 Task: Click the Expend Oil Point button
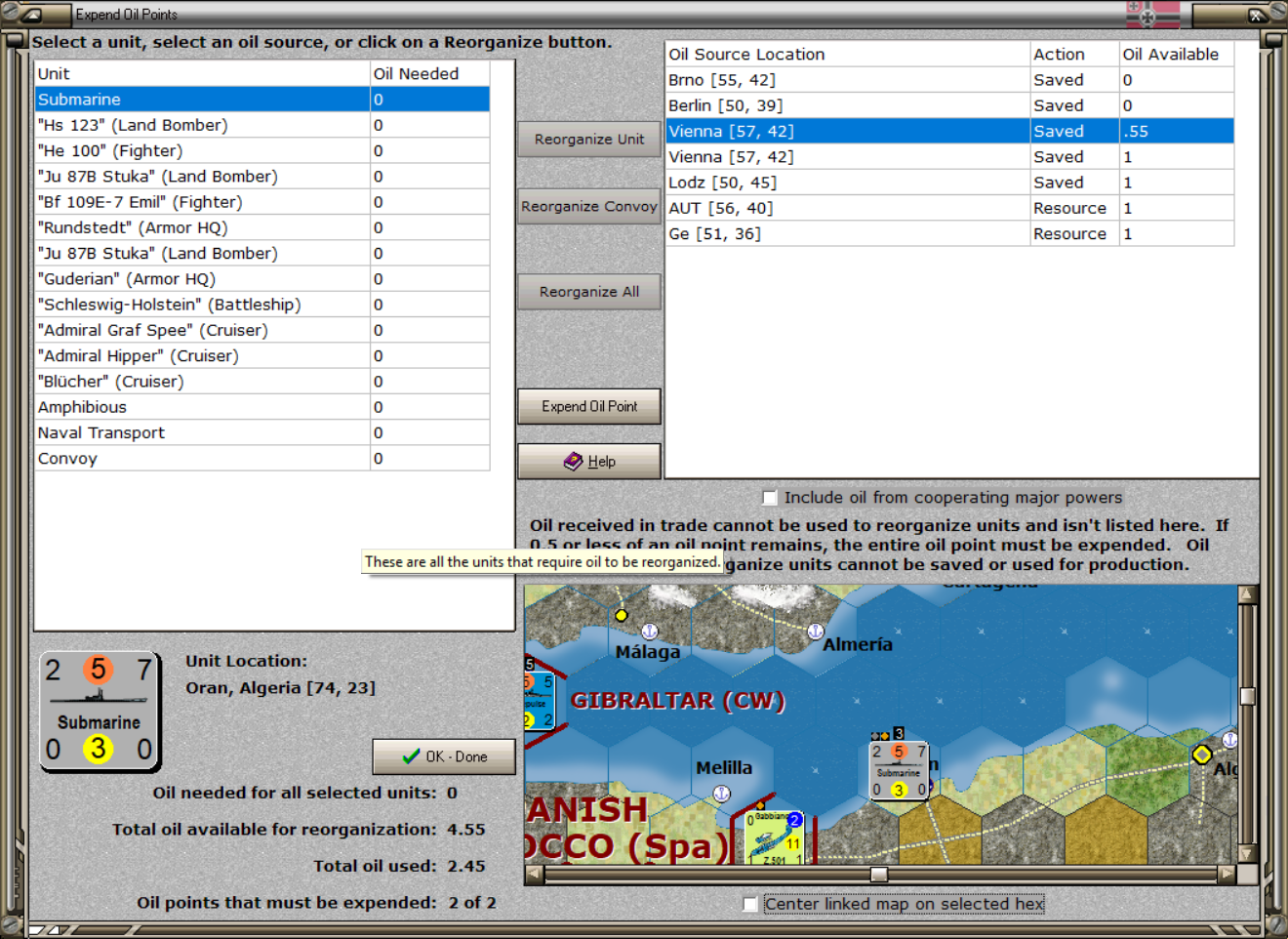click(589, 406)
